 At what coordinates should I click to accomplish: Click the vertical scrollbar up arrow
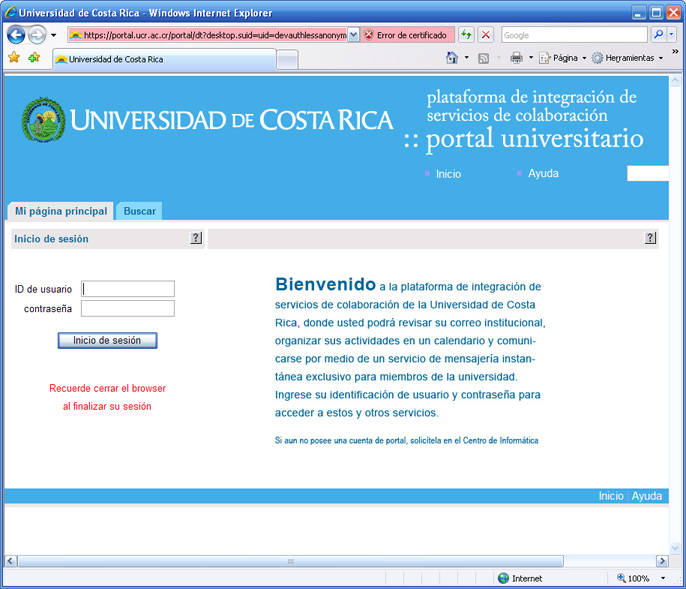675,81
